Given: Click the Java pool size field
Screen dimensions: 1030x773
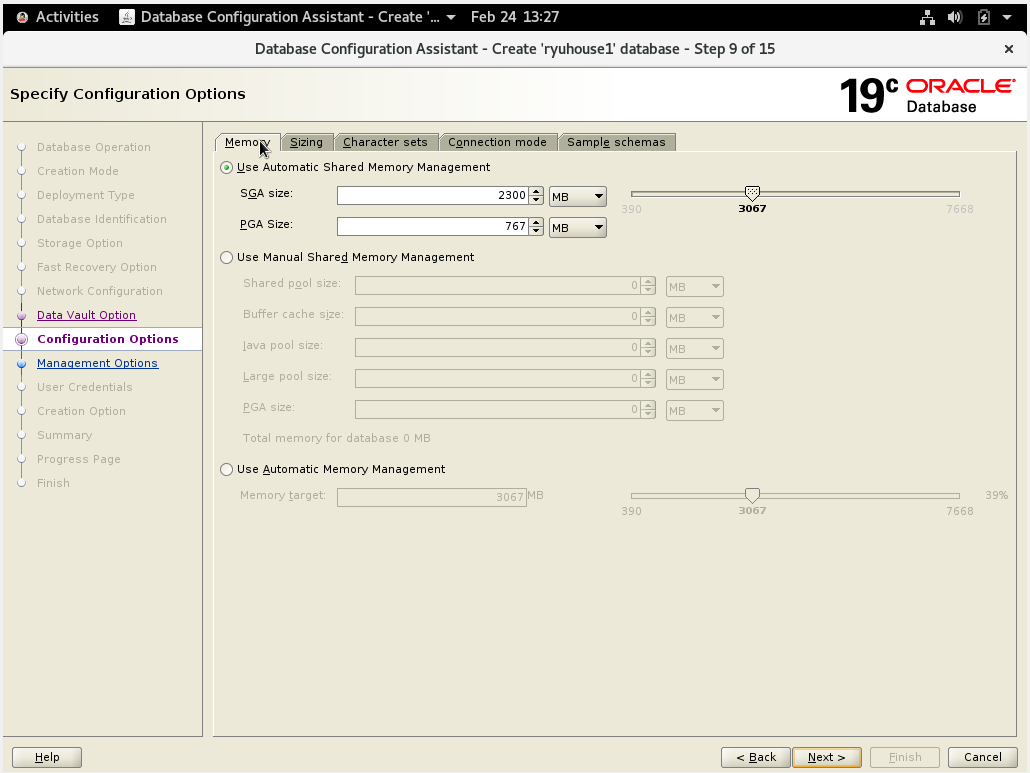Looking at the screenshot, I should [x=497, y=347].
